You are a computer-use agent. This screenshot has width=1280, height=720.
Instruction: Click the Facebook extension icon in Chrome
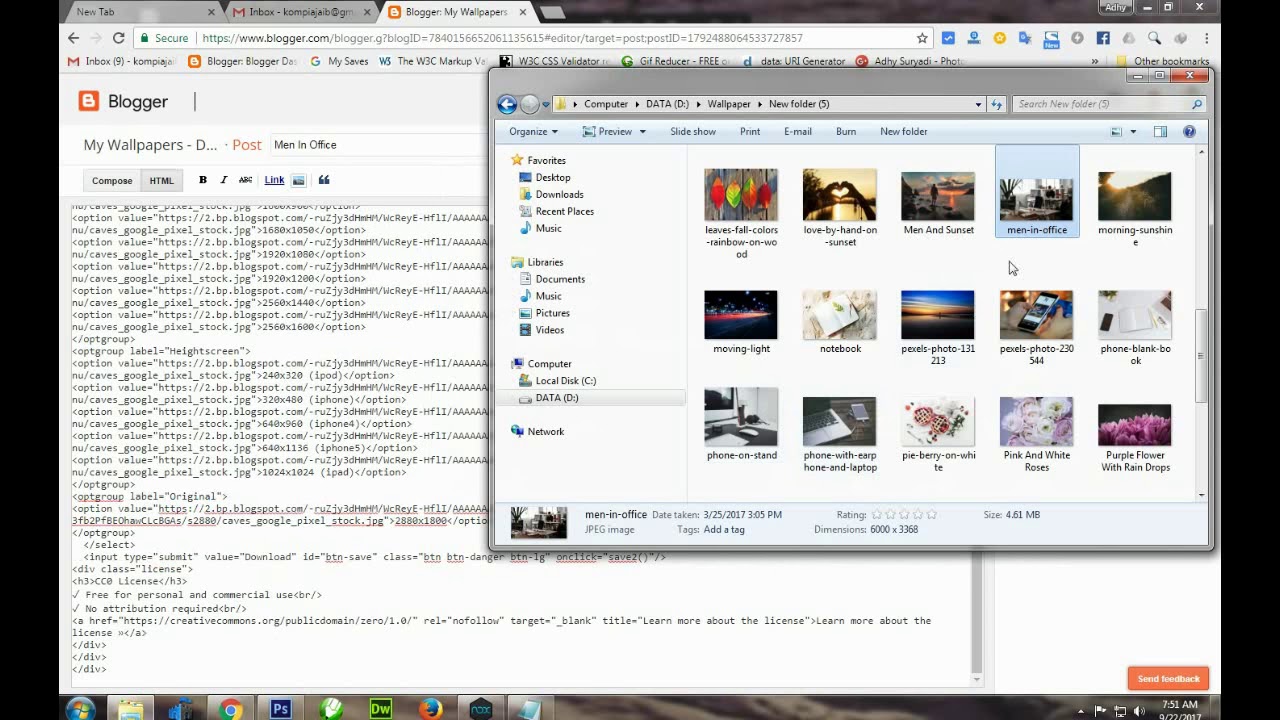point(1103,38)
